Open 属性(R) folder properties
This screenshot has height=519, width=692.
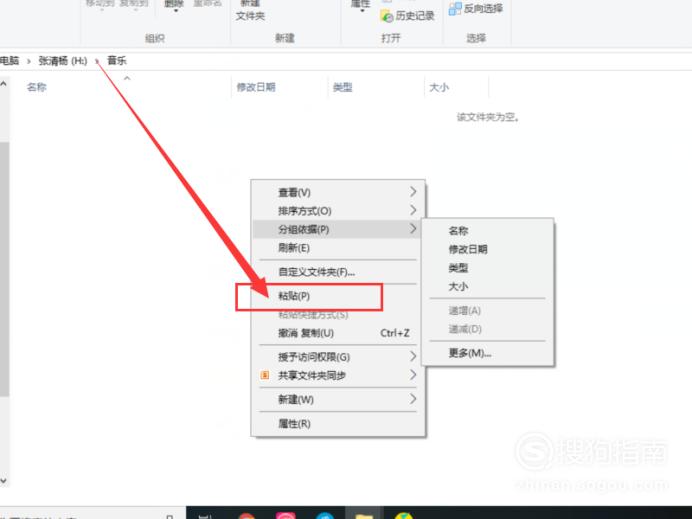click(338, 424)
